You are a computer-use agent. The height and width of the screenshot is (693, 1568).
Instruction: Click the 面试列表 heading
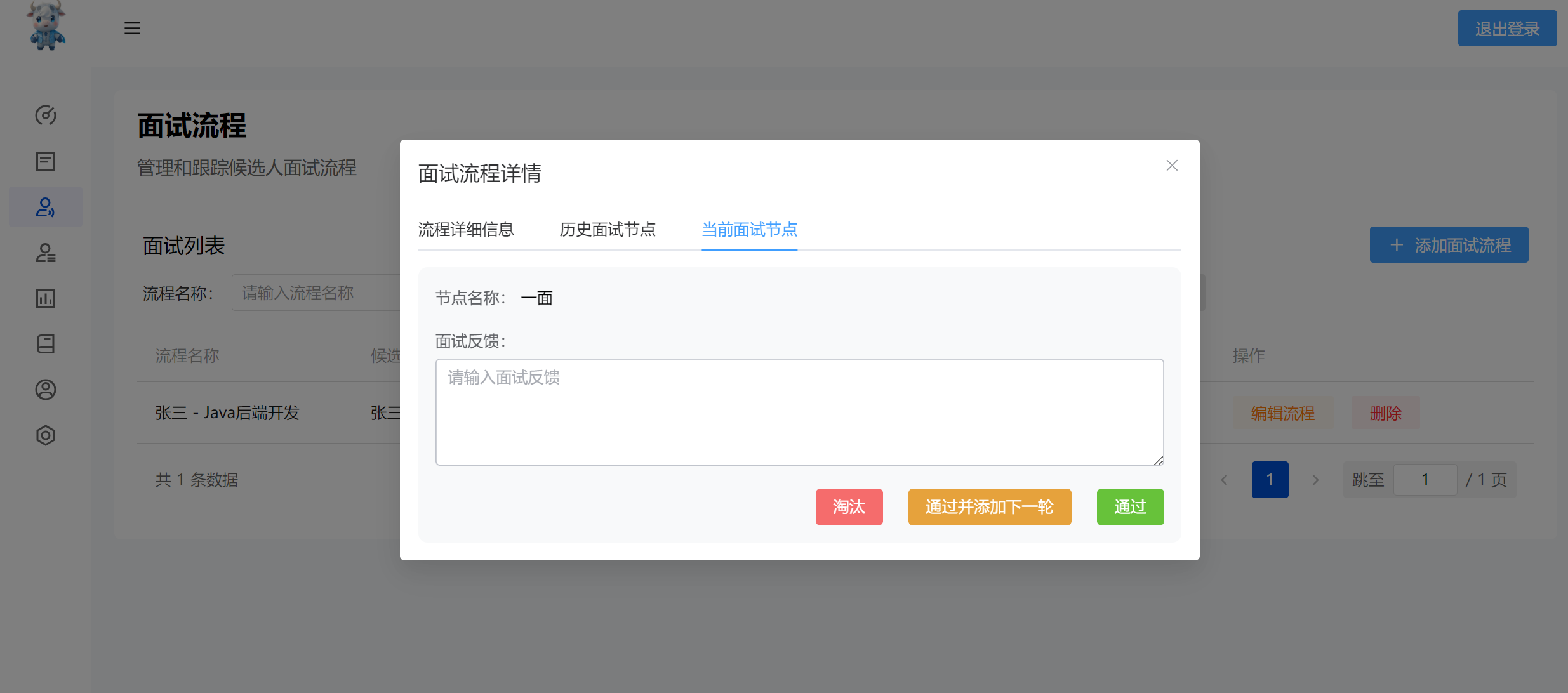184,246
